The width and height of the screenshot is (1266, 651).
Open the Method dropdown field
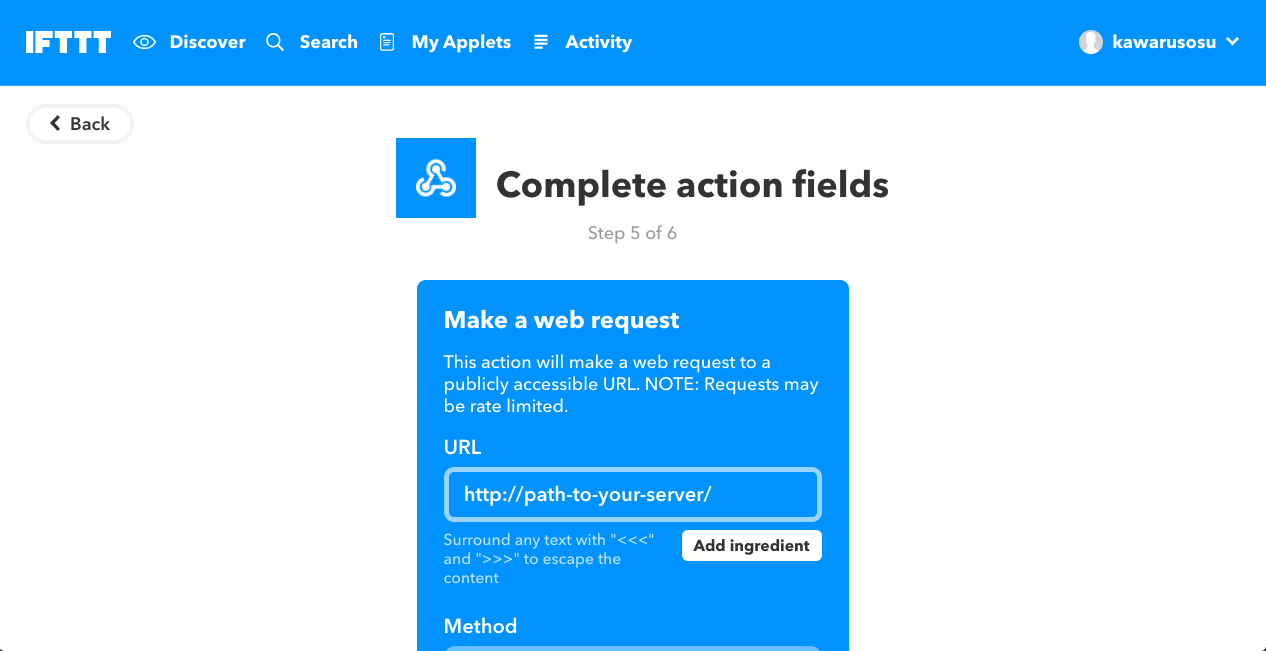pyautogui.click(x=632, y=647)
